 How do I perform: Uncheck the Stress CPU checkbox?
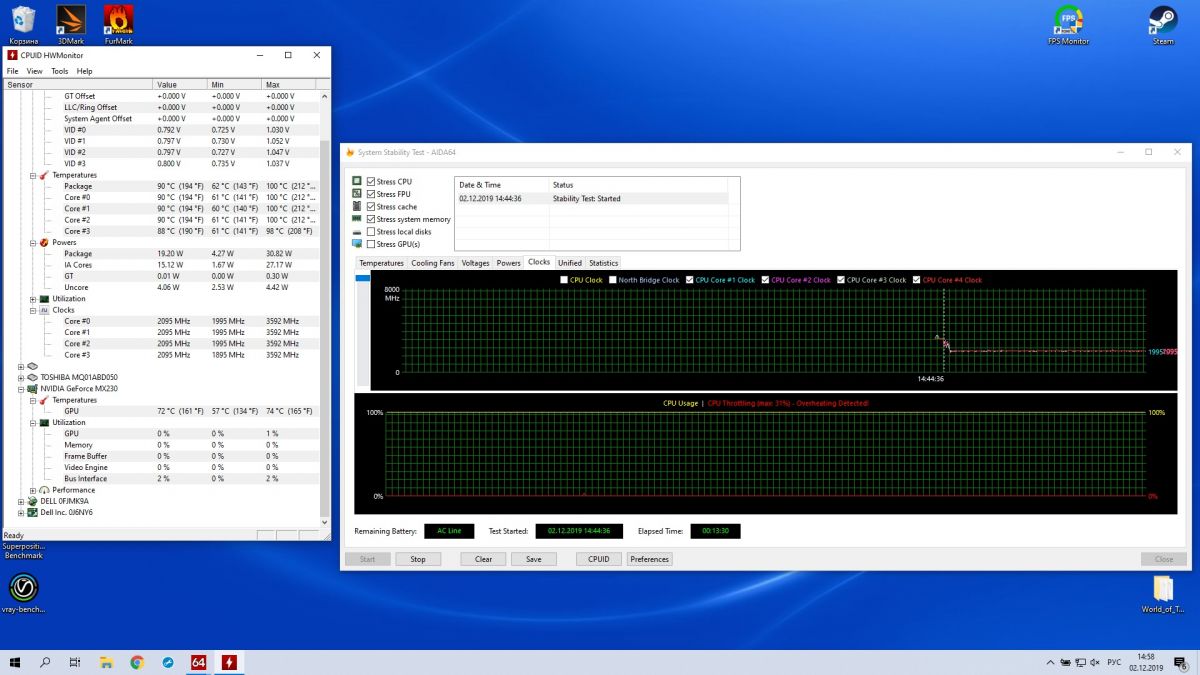pyautogui.click(x=371, y=181)
